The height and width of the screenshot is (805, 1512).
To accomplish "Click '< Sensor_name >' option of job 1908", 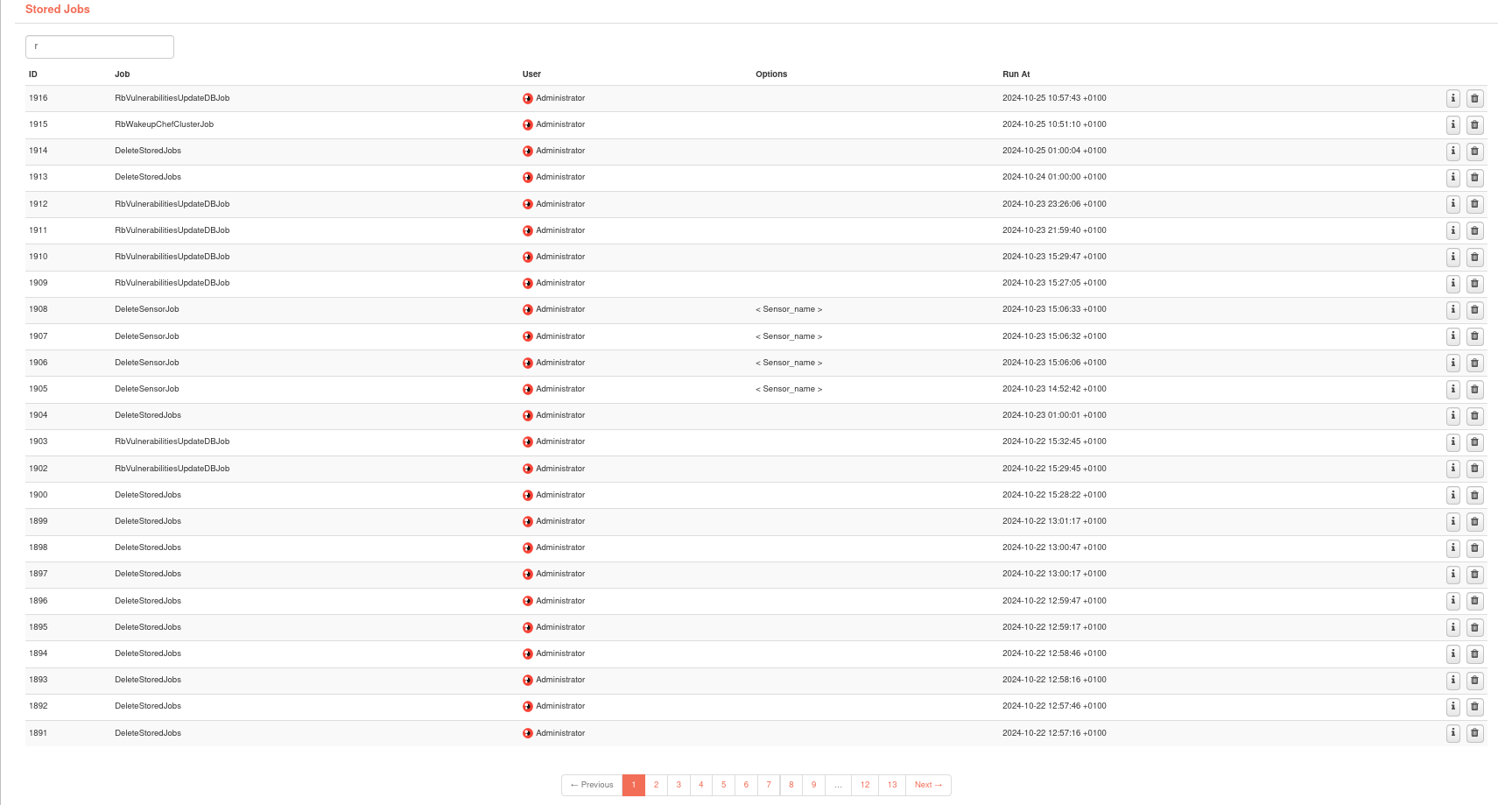I will click(x=789, y=309).
